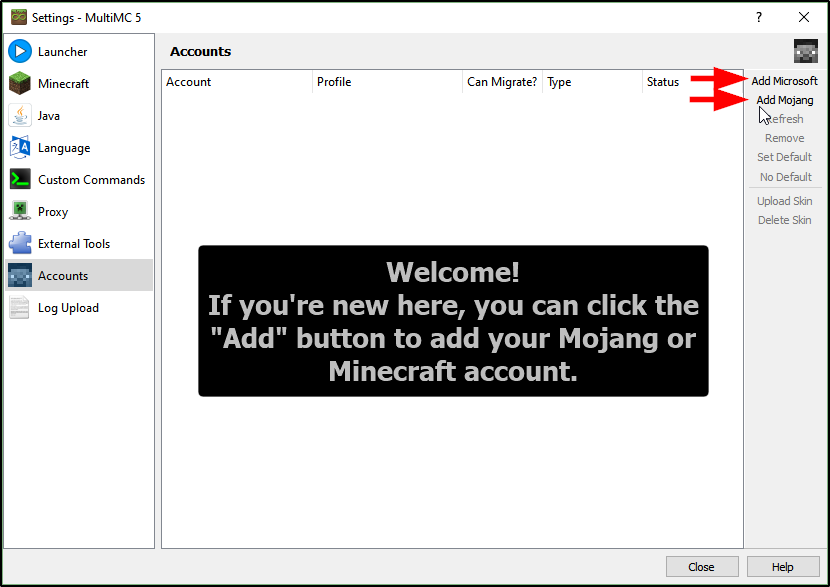Select the Language settings page
Viewport: 830px width, 587px height.
coord(79,148)
